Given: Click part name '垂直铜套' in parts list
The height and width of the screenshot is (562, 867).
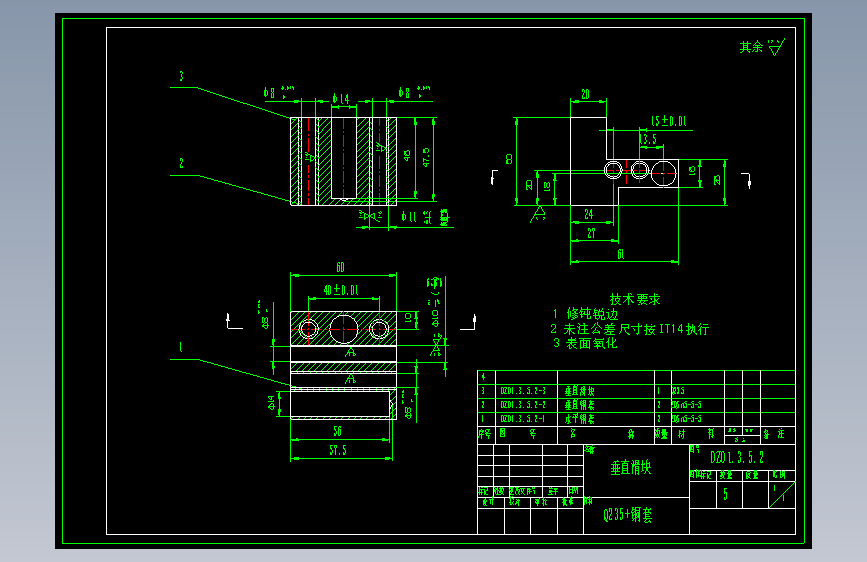Looking at the screenshot, I should coord(579,405).
